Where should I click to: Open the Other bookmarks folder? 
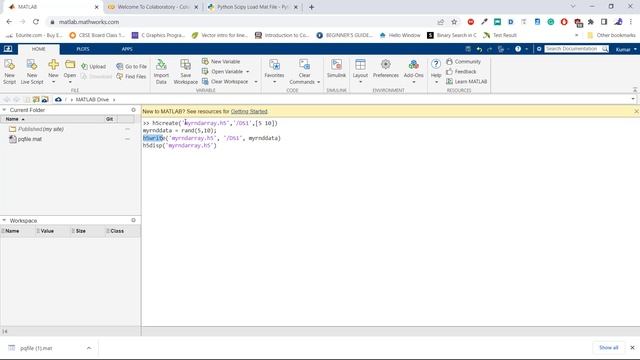[x=611, y=36]
